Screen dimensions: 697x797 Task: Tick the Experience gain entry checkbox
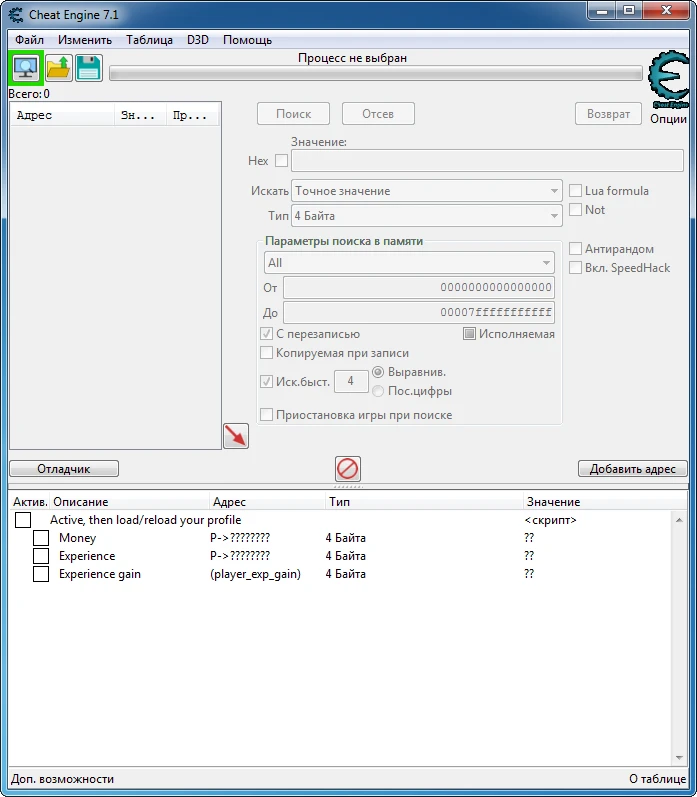tap(41, 574)
